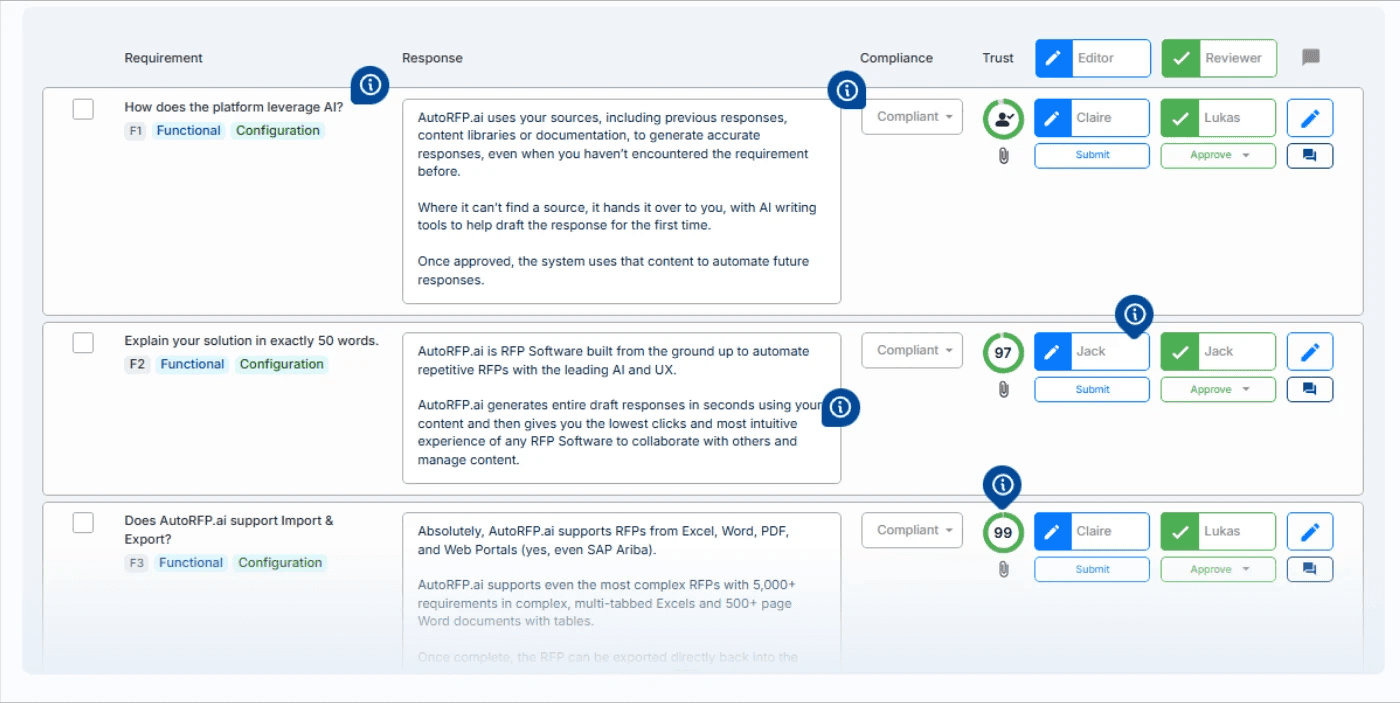Image resolution: width=1400 pixels, height=703 pixels.
Task: Click the blue edit pencil icon on F1 row
Action: click(1310, 117)
